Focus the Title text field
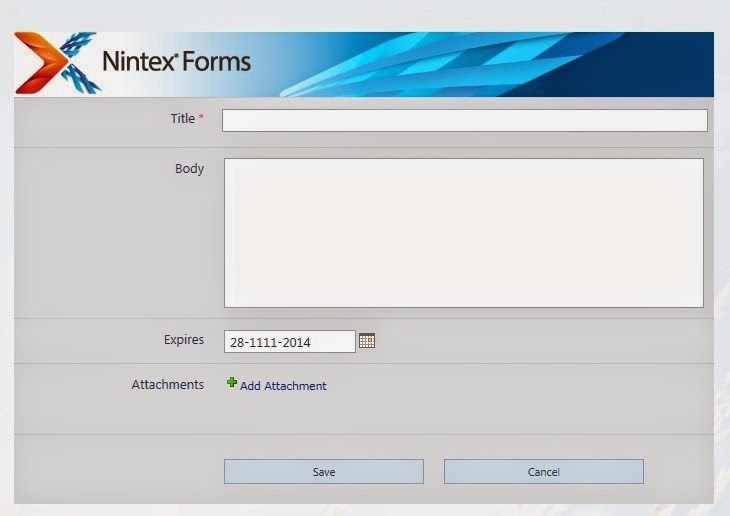Viewport: 730px width, 516px height. [x=465, y=121]
